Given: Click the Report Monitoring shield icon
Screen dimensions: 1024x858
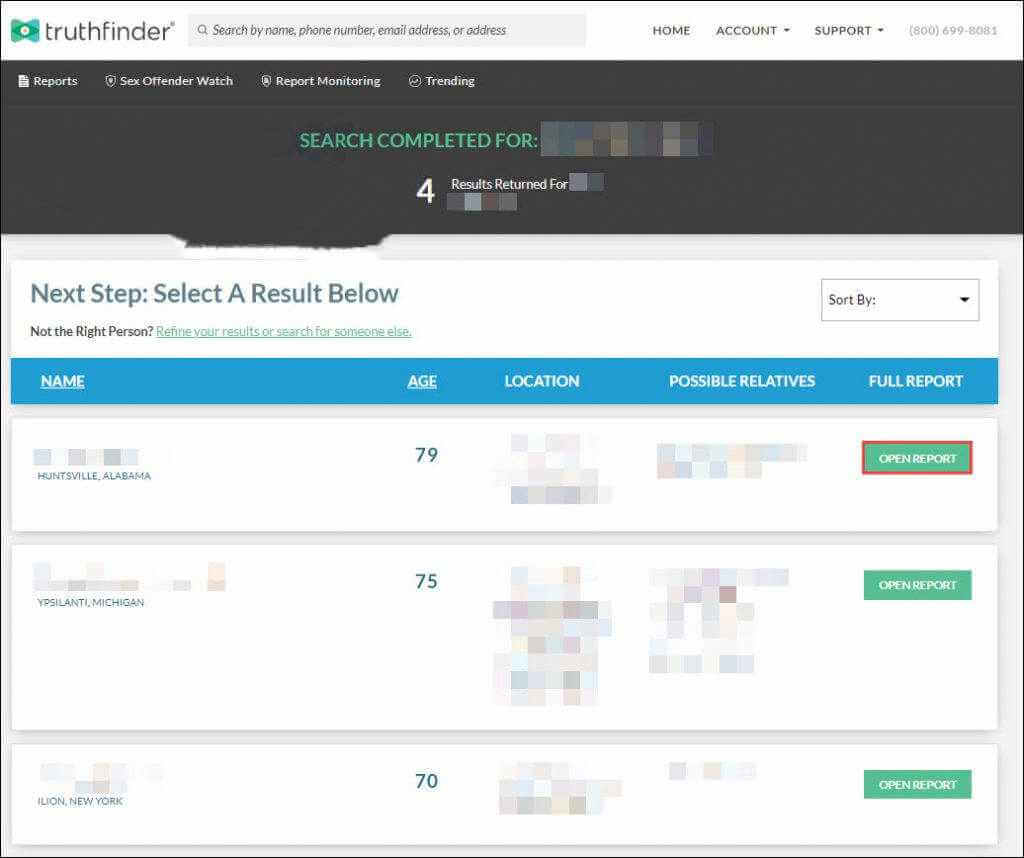Looking at the screenshot, I should coord(266,81).
